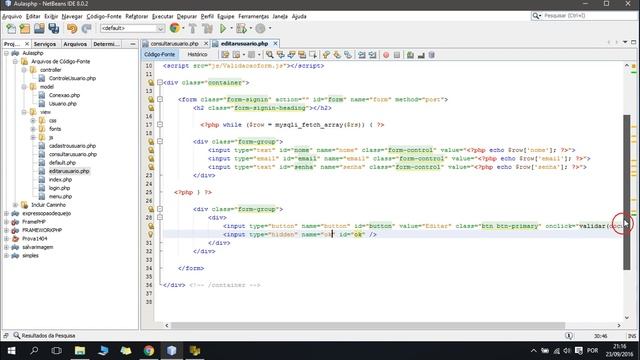Click the Last Edit editor toolbar icon

pos(225,55)
